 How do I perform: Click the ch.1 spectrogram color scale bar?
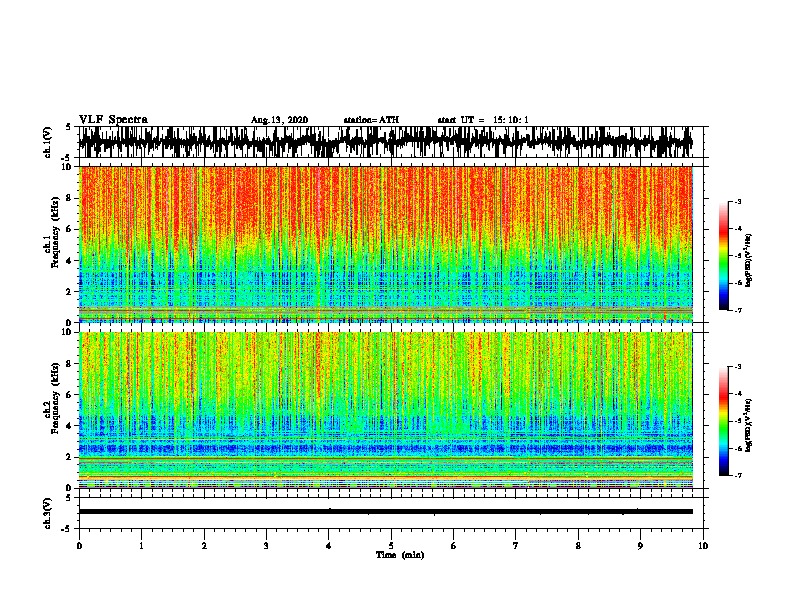724,256
